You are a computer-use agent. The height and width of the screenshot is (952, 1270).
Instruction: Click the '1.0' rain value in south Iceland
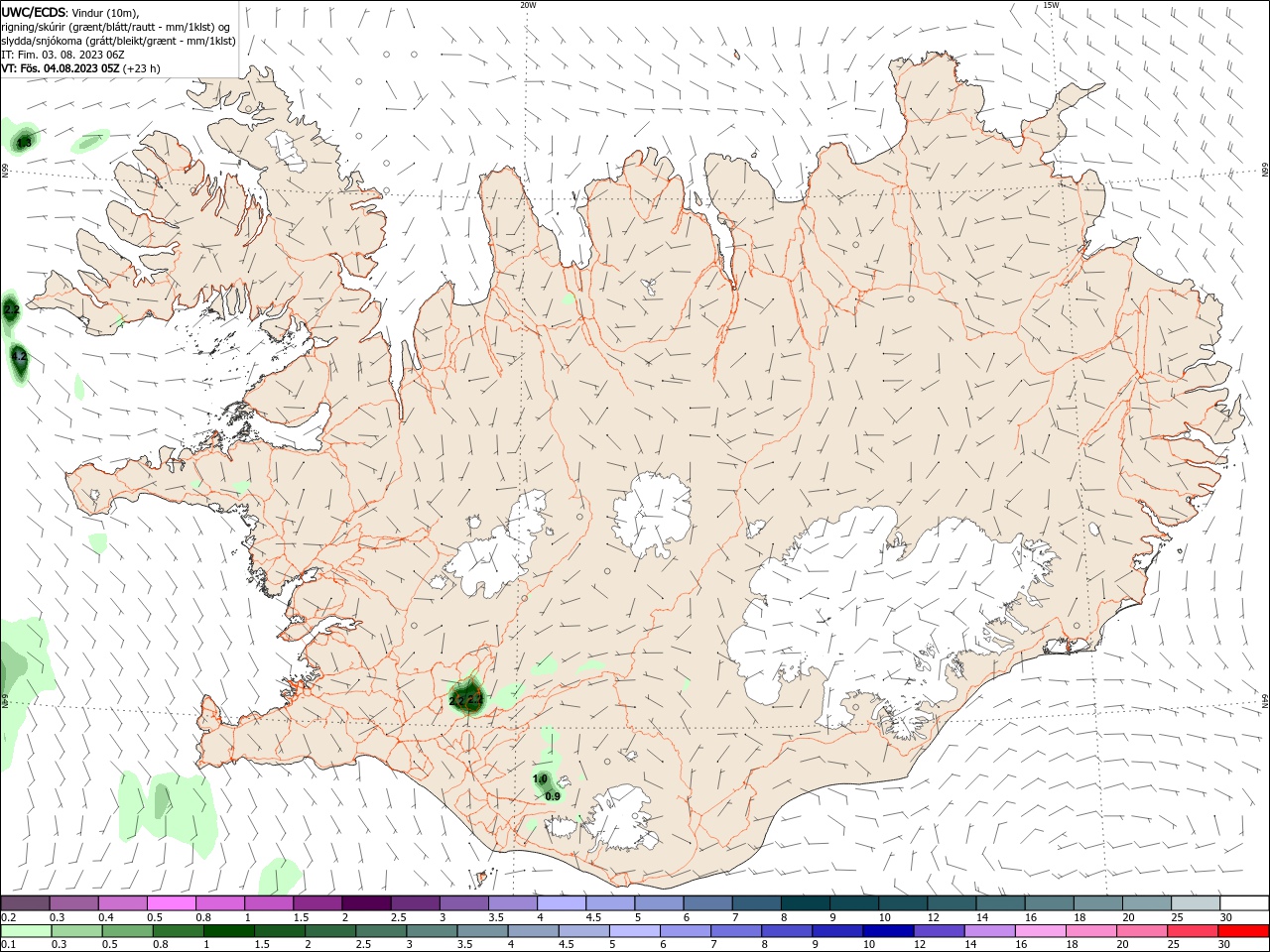click(540, 779)
